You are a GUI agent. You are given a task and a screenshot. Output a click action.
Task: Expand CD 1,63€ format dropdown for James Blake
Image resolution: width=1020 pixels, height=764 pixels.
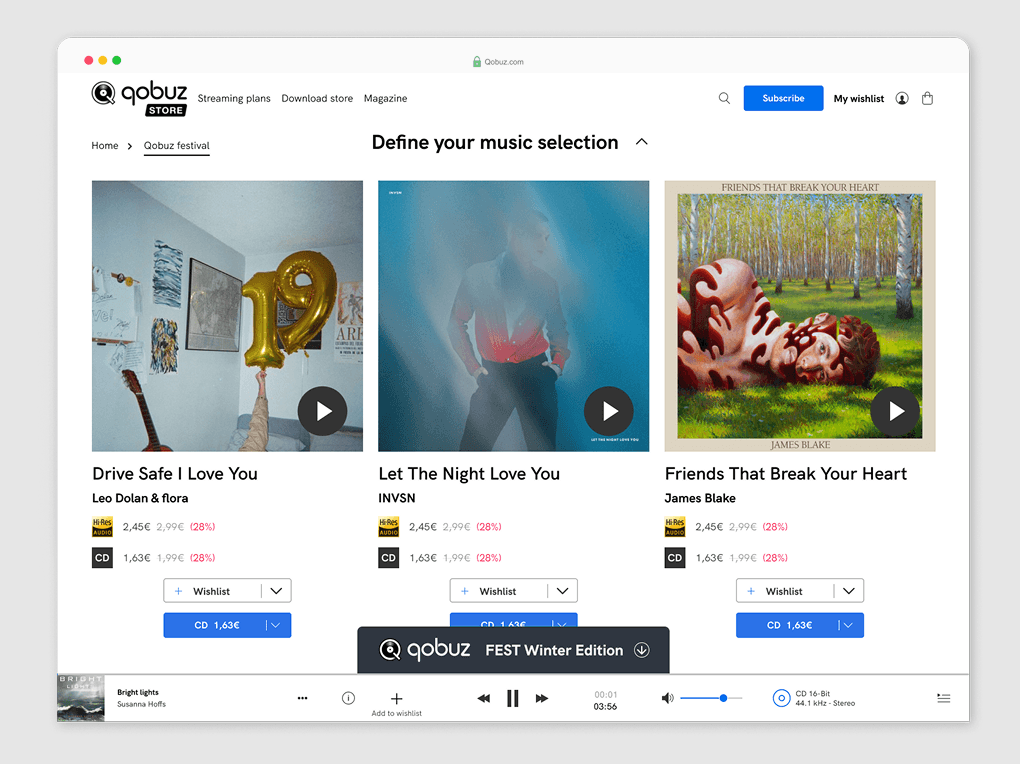pyautogui.click(x=848, y=625)
